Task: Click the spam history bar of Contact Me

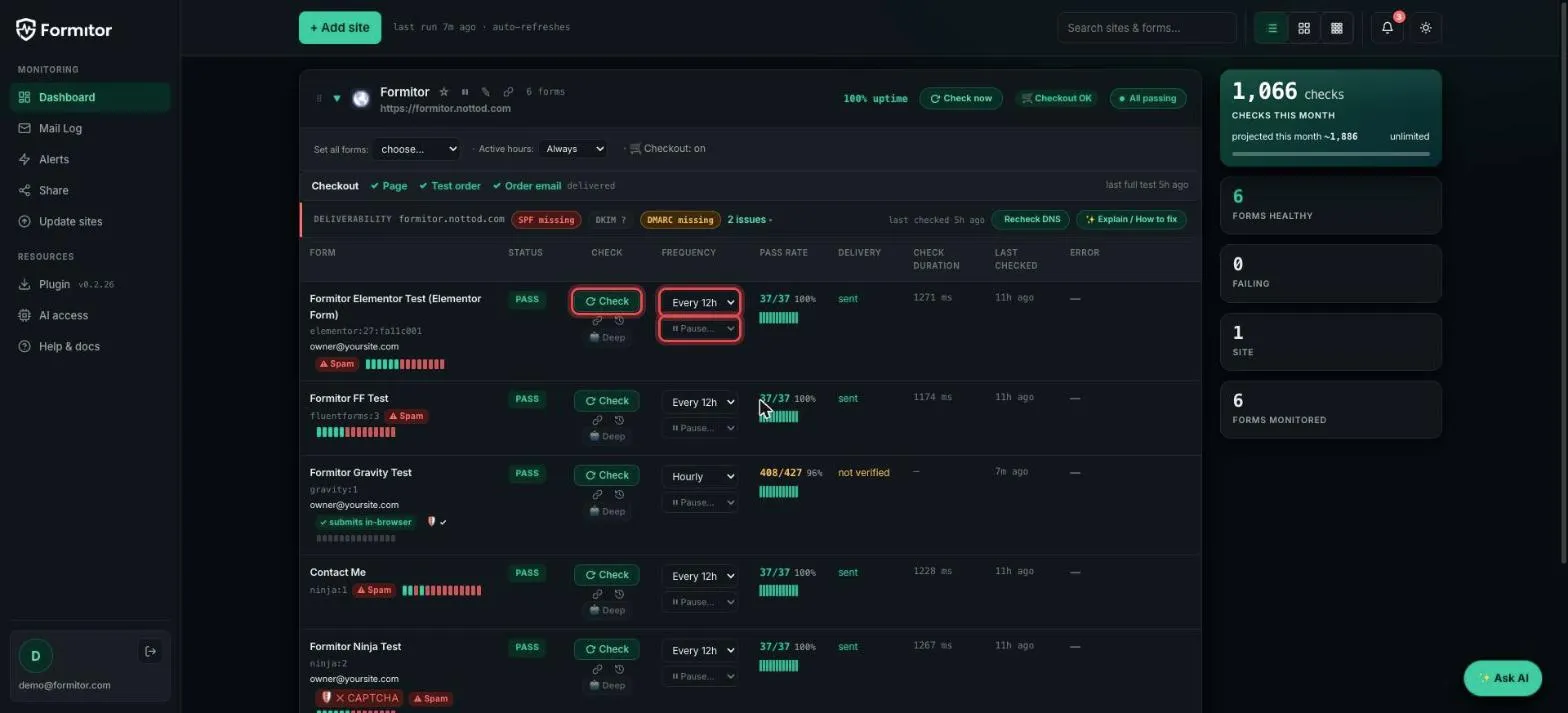Action: click(442, 591)
